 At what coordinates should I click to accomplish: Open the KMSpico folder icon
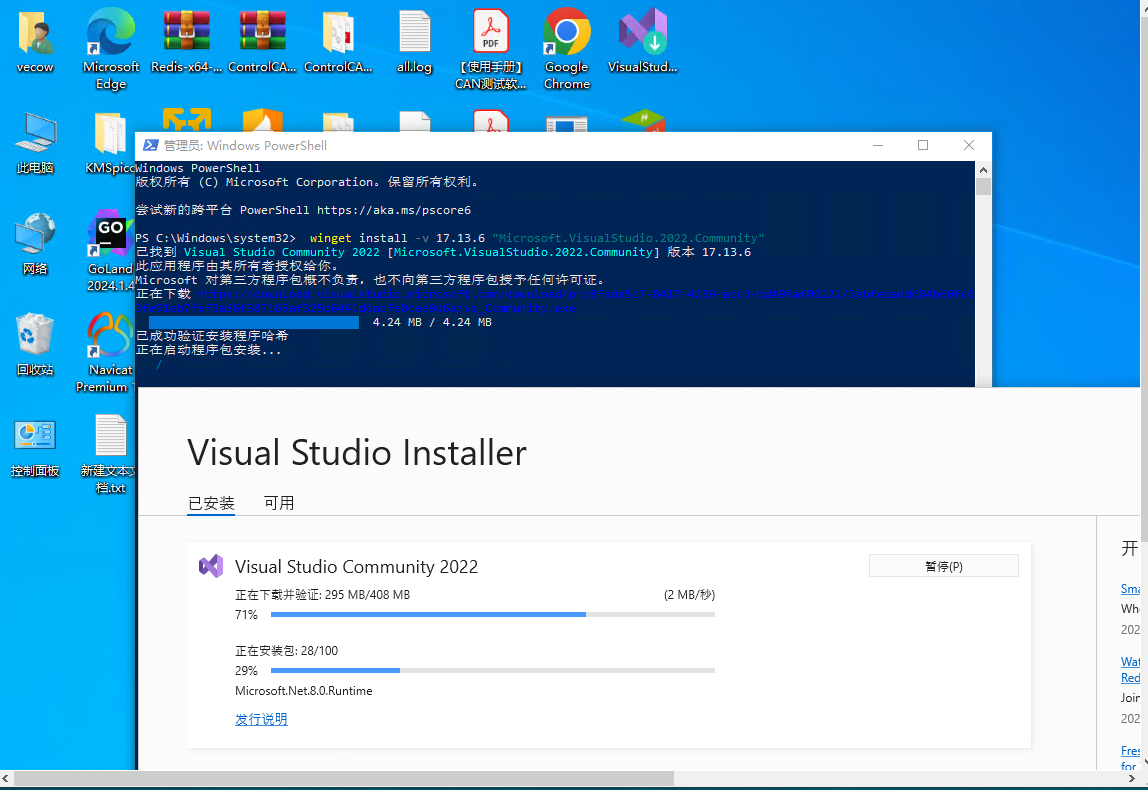(111, 143)
